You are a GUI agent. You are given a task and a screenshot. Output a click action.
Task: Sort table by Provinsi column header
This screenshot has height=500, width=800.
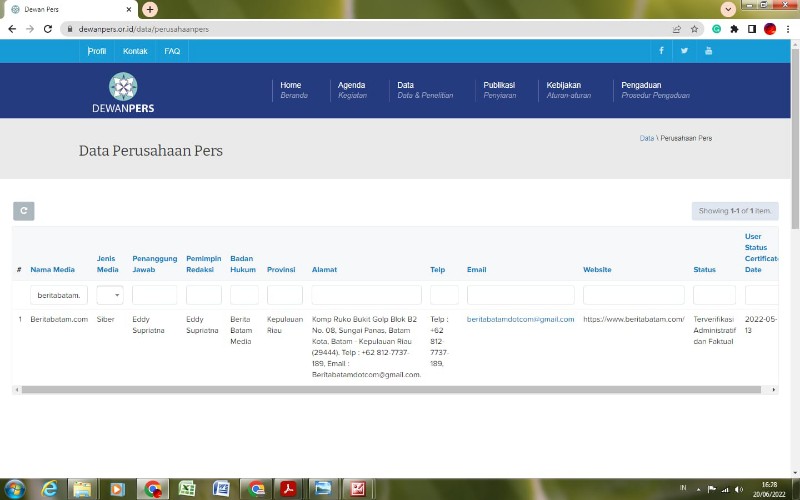281,269
